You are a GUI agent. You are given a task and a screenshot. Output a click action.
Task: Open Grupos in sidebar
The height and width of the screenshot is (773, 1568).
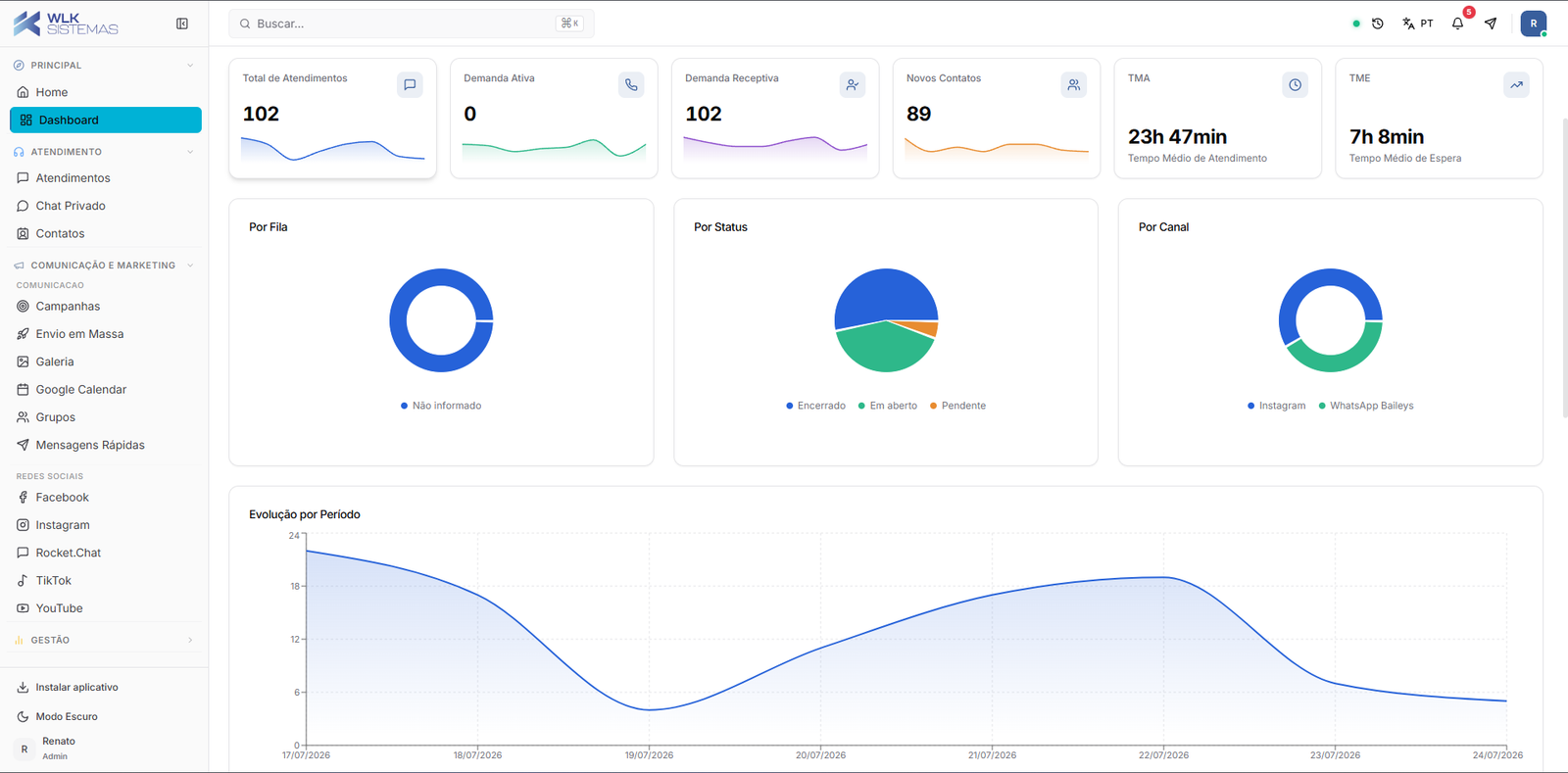(106, 417)
